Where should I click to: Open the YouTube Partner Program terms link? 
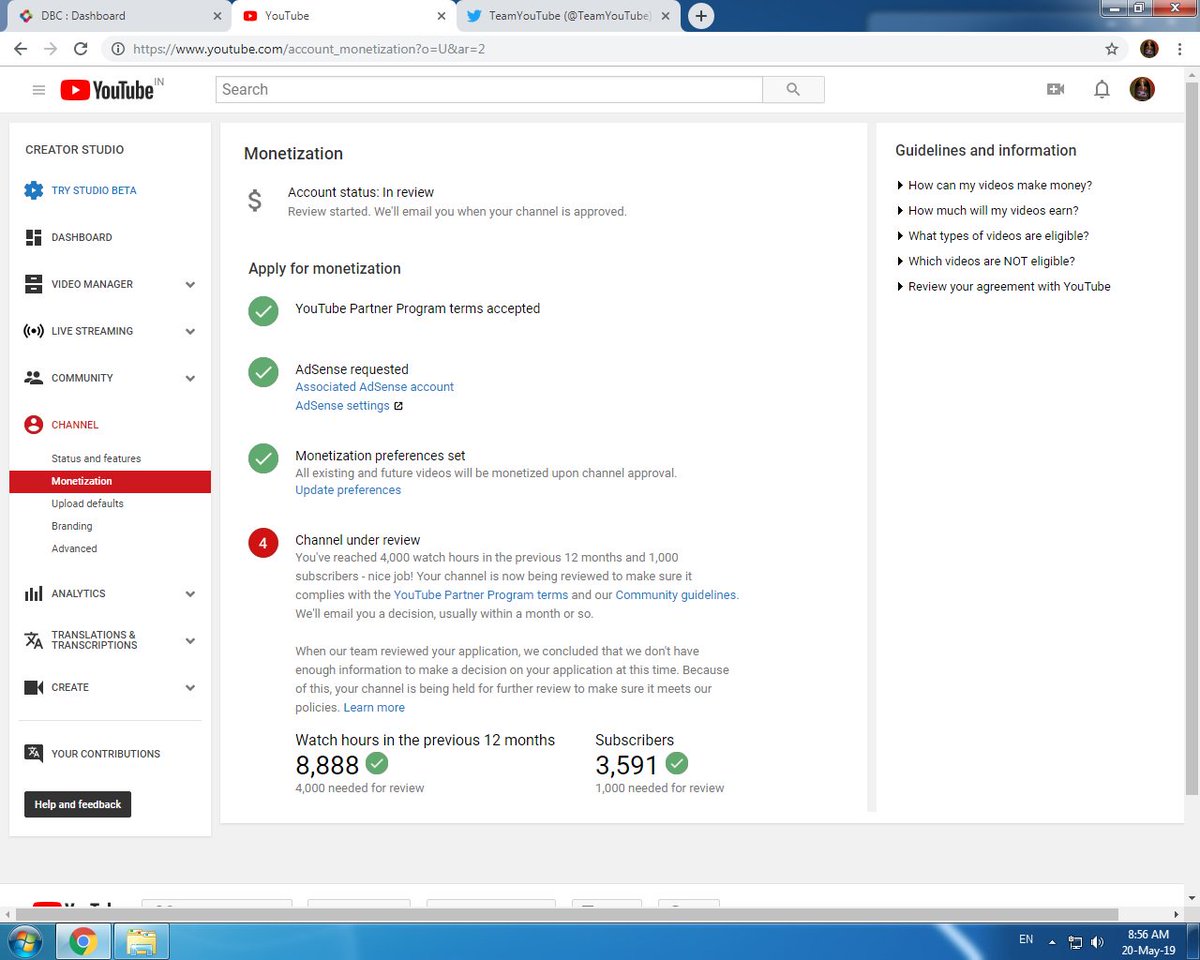[481, 595]
